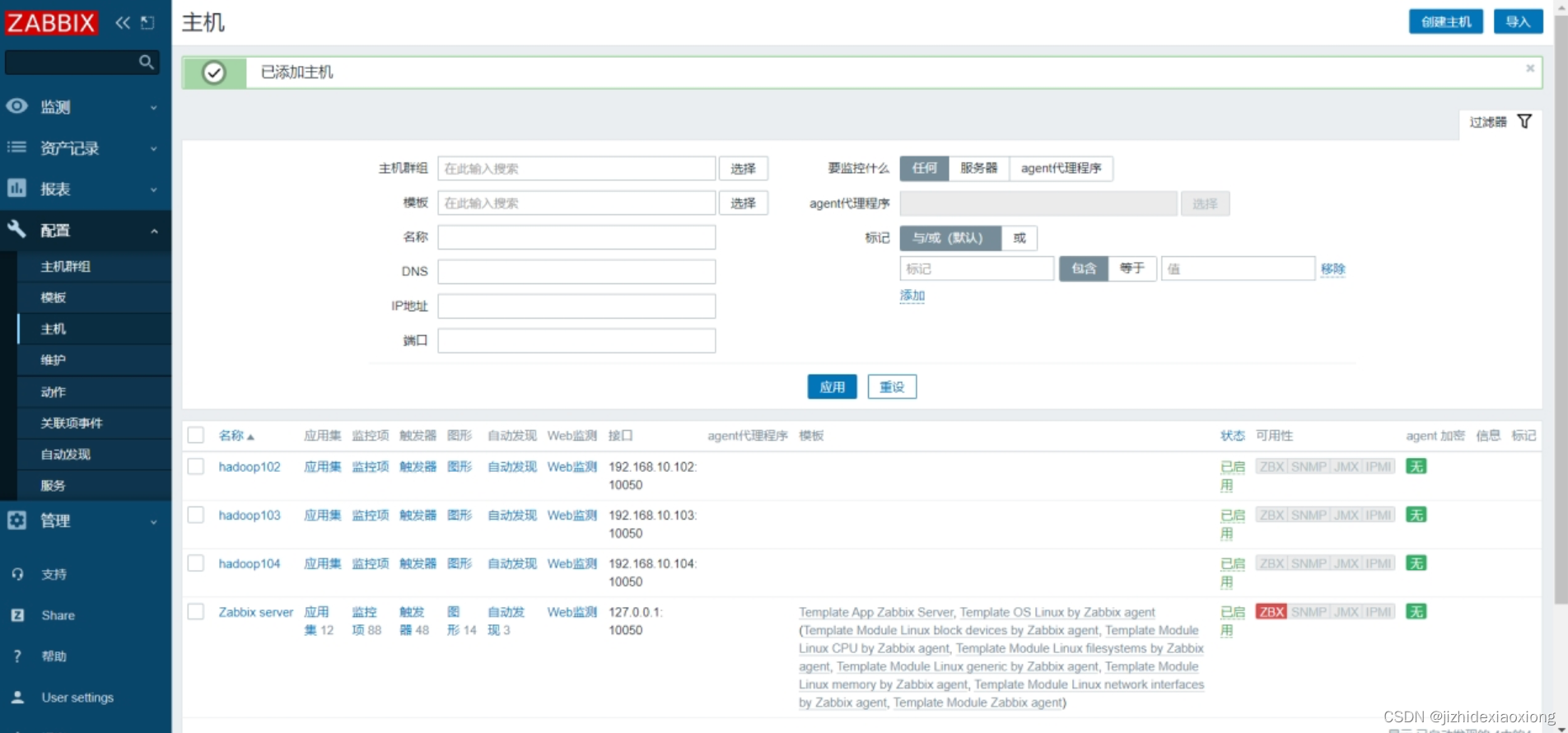Click the IPMI badge in Zabbix server row

(x=1379, y=612)
